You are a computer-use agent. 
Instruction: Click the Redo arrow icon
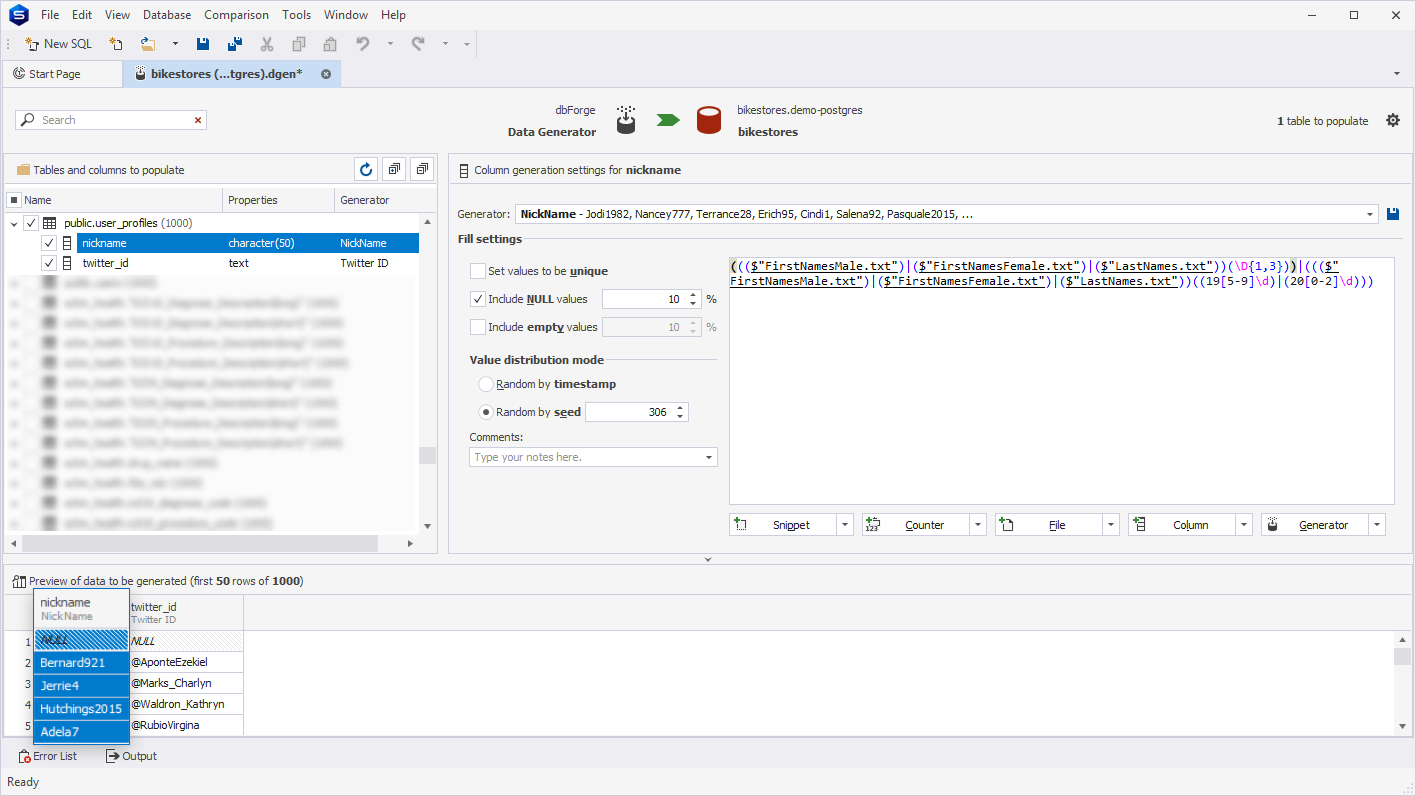click(x=418, y=44)
